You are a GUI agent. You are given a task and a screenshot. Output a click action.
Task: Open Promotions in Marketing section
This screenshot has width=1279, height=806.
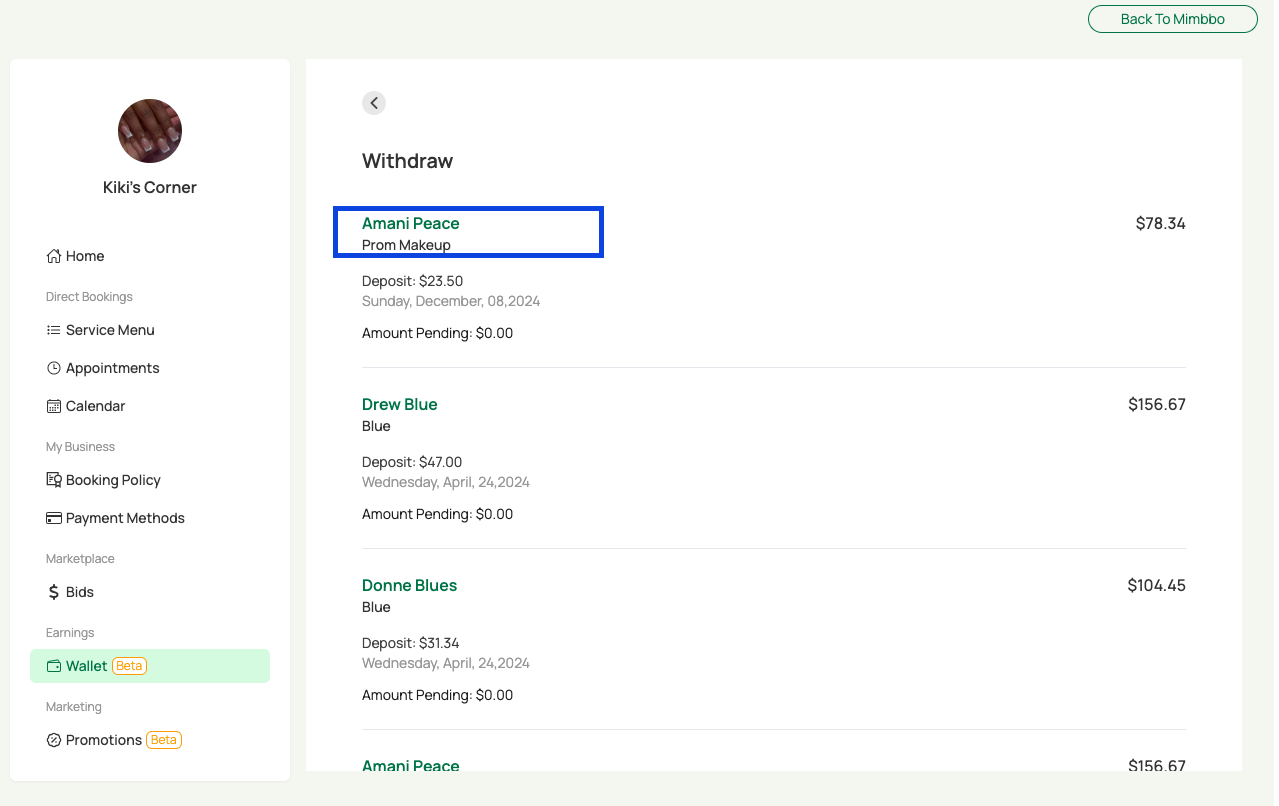pyautogui.click(x=150, y=740)
